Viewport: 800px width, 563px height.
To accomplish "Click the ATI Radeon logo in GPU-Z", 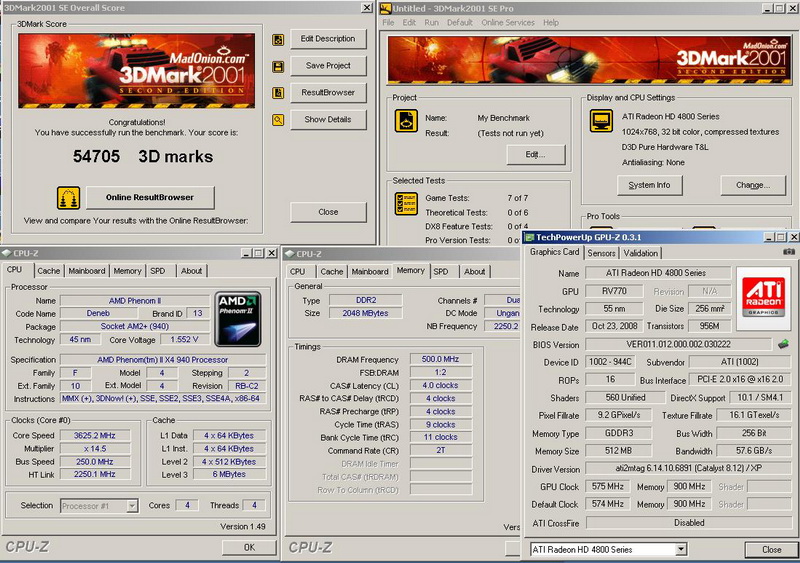I will (763, 294).
